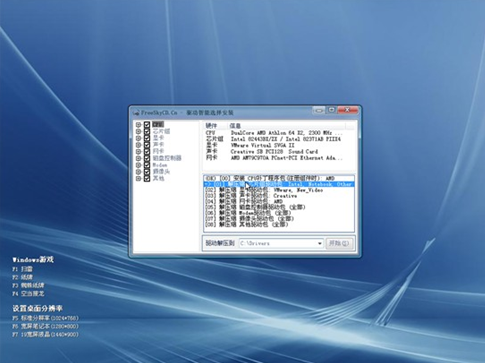Select step [03] 声卡驱动包: Creative
Image resolution: width=485 pixels, height=363 pixels.
tap(279, 196)
